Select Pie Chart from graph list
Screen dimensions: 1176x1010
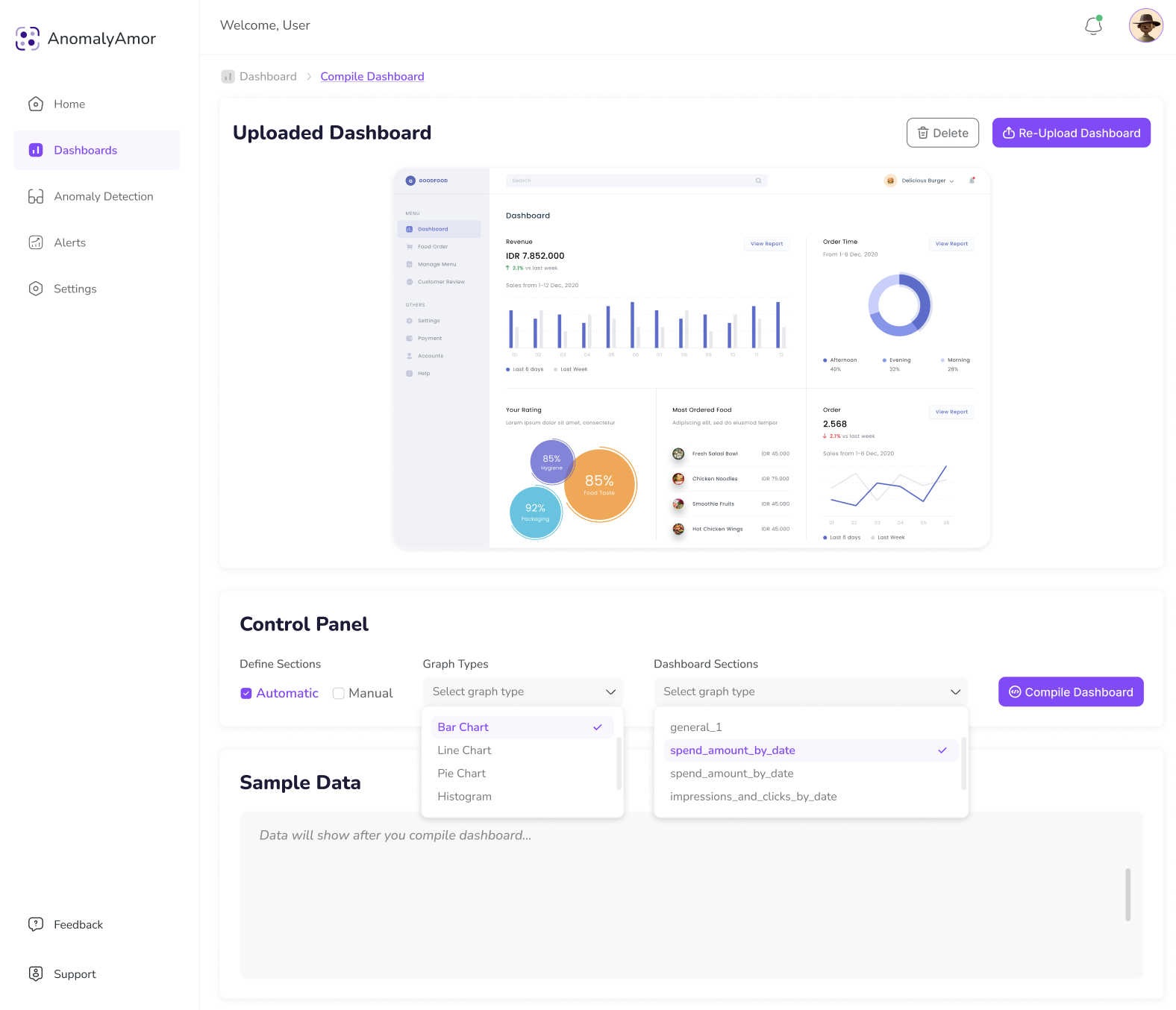[x=461, y=774]
